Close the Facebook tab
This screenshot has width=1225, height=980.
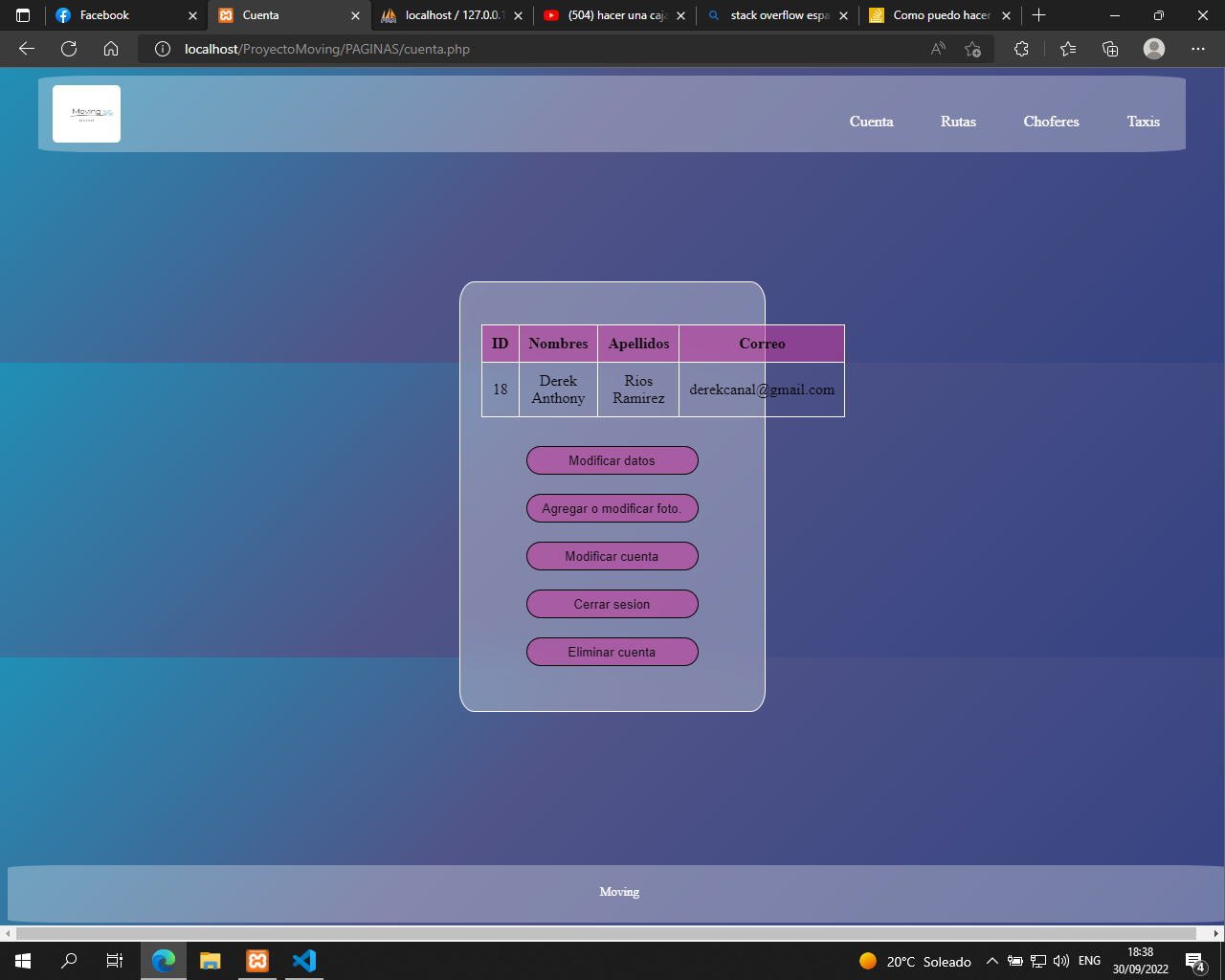pos(192,15)
